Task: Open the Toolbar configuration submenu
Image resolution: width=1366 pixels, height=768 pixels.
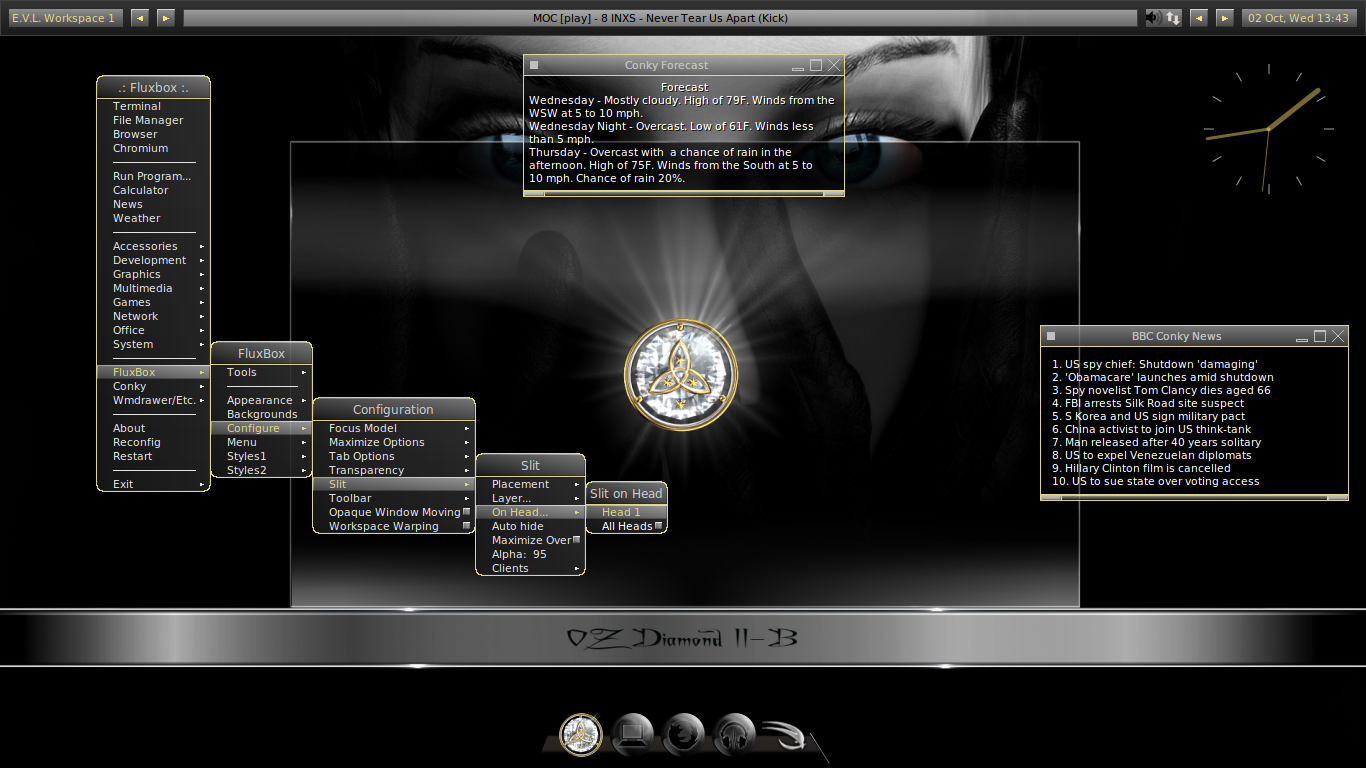Action: click(394, 498)
